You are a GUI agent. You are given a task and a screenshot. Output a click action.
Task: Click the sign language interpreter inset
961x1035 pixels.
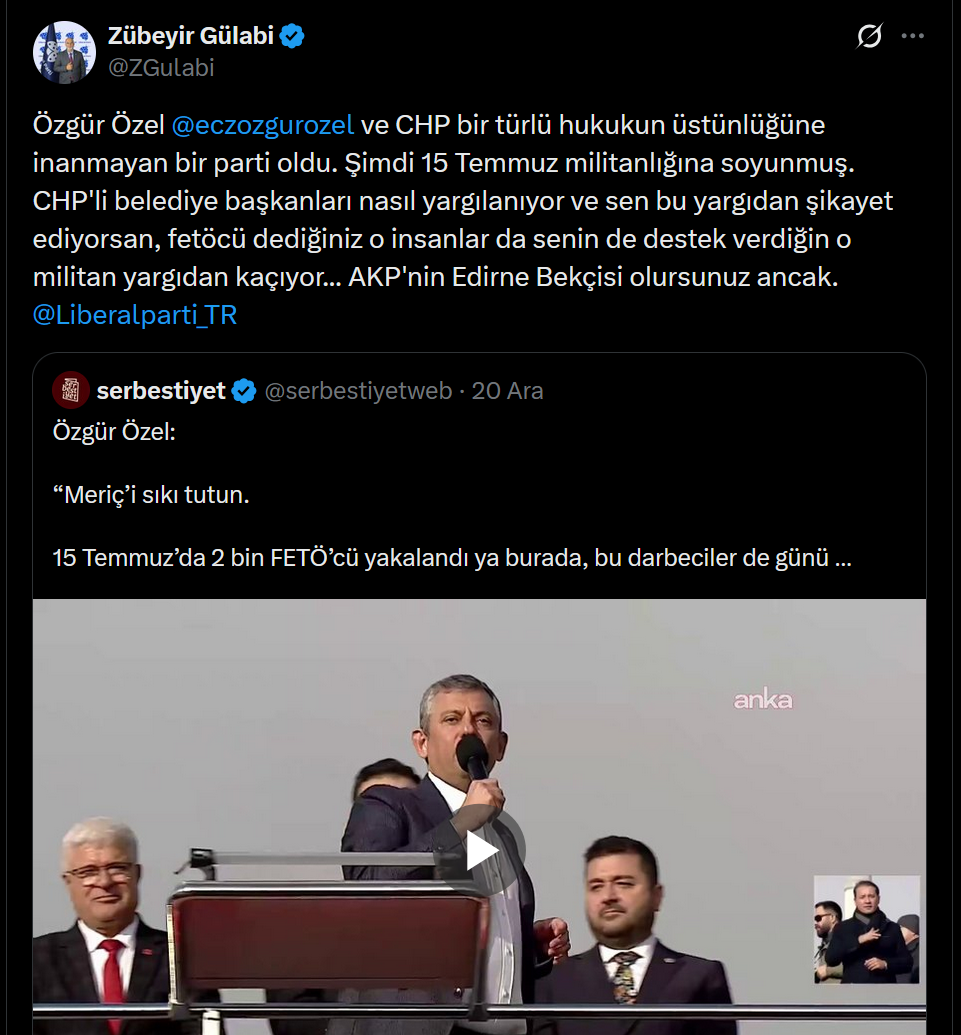pyautogui.click(x=866, y=929)
